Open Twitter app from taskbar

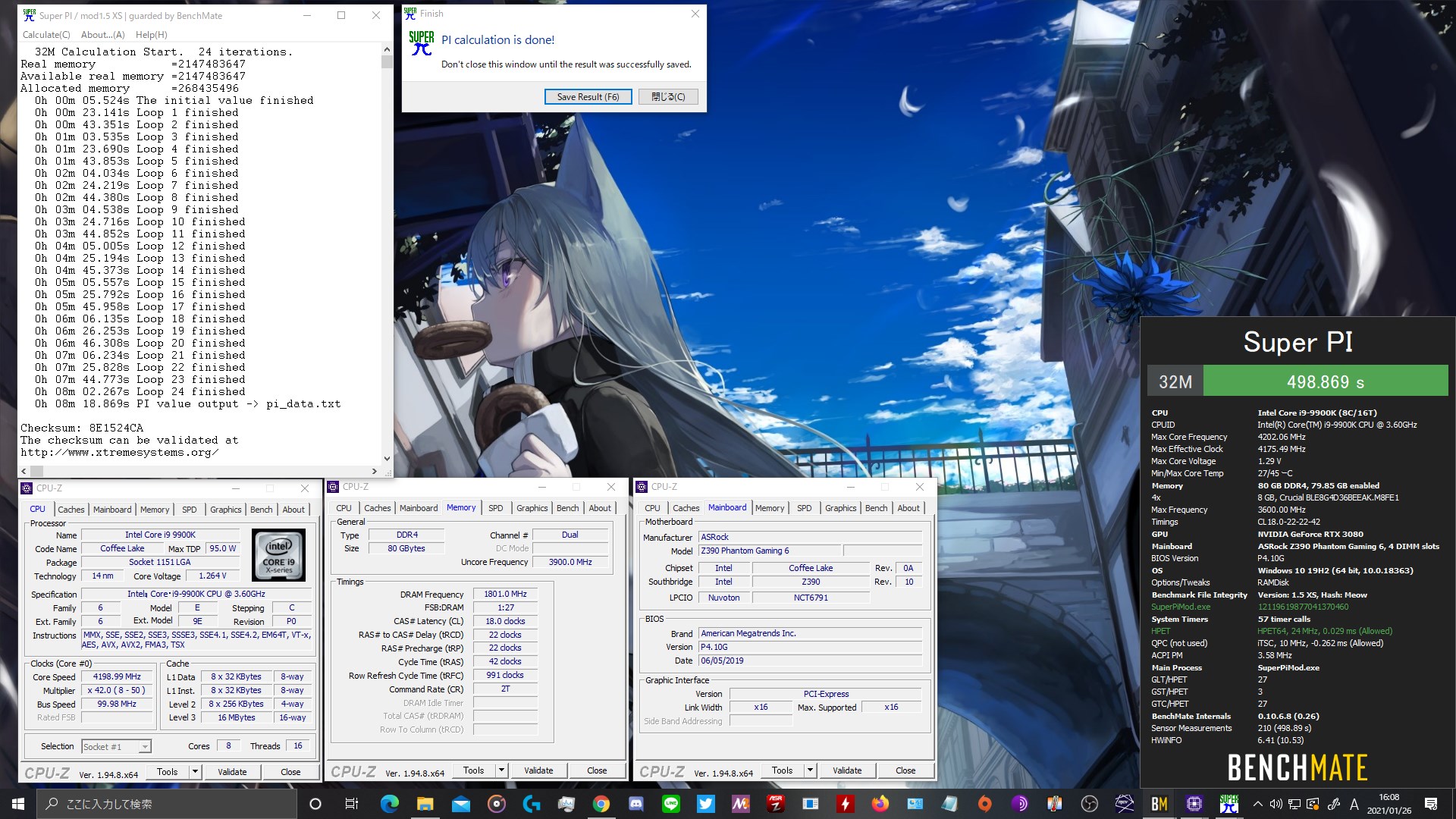coord(706,804)
